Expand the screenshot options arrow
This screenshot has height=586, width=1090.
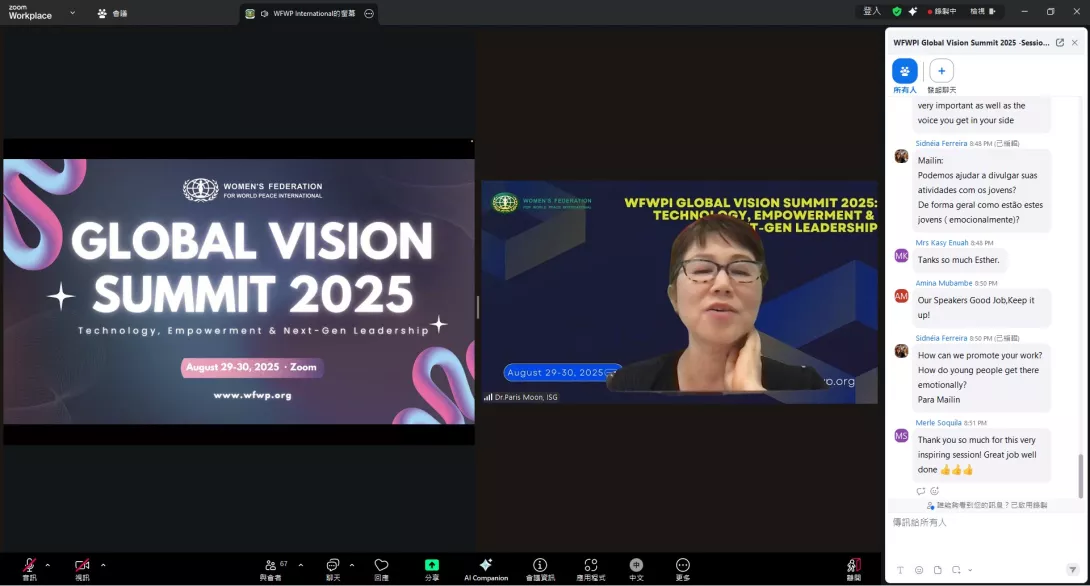pos(970,570)
